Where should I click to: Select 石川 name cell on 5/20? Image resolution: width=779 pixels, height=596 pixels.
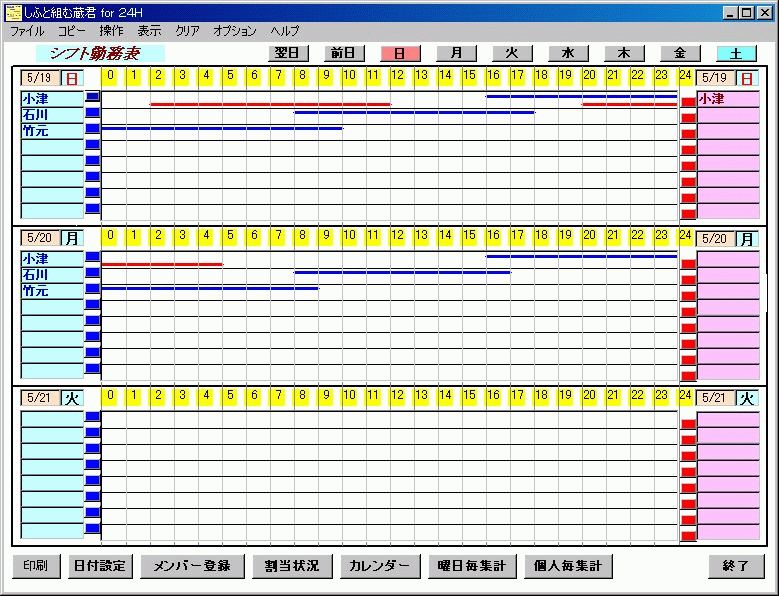(x=52, y=275)
